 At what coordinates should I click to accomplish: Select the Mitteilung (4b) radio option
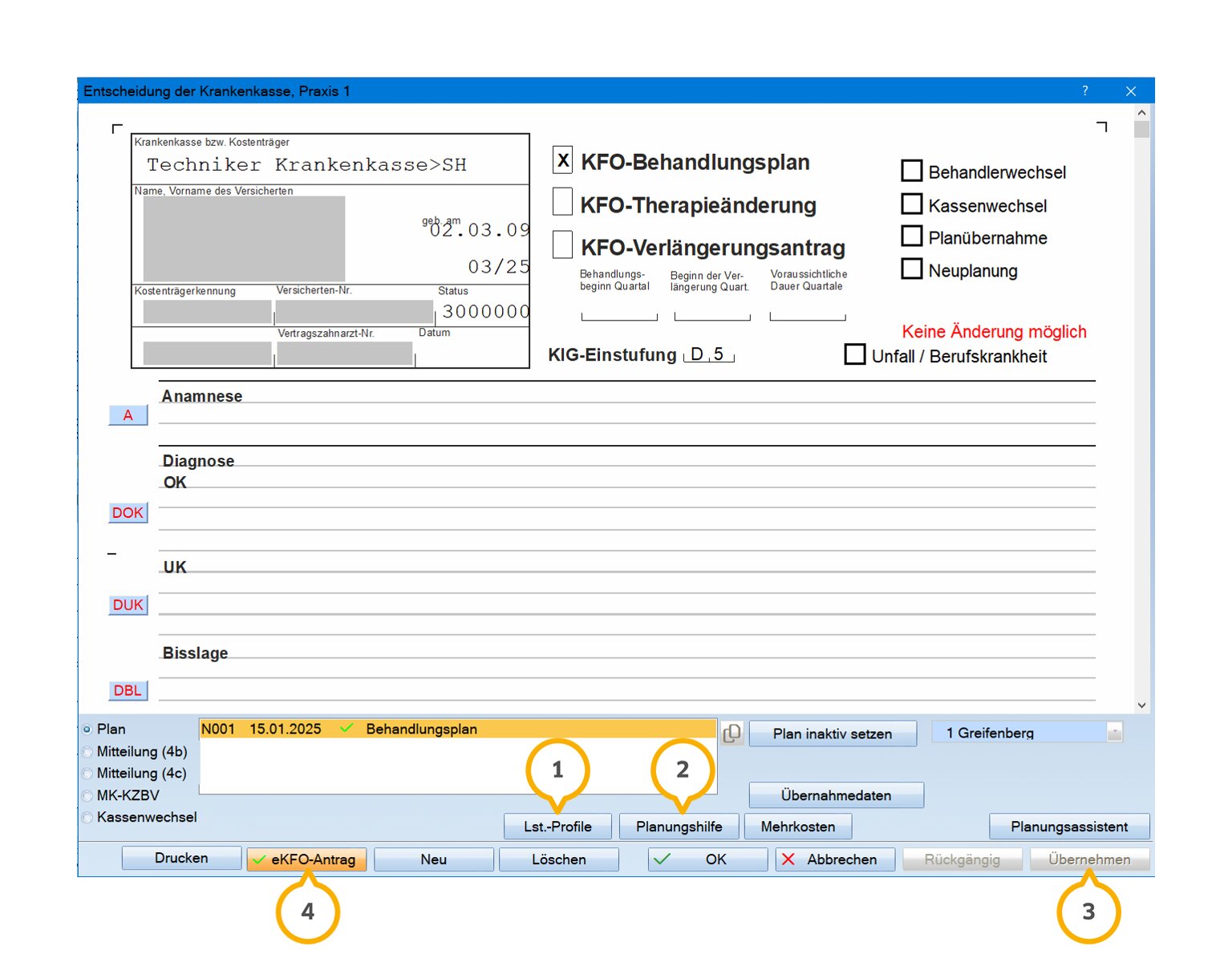(87, 752)
